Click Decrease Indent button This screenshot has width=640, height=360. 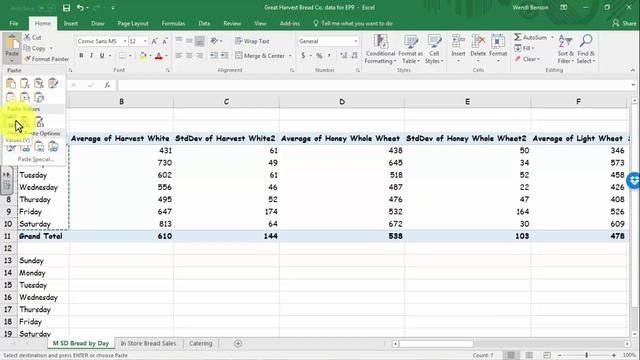(x=214, y=56)
